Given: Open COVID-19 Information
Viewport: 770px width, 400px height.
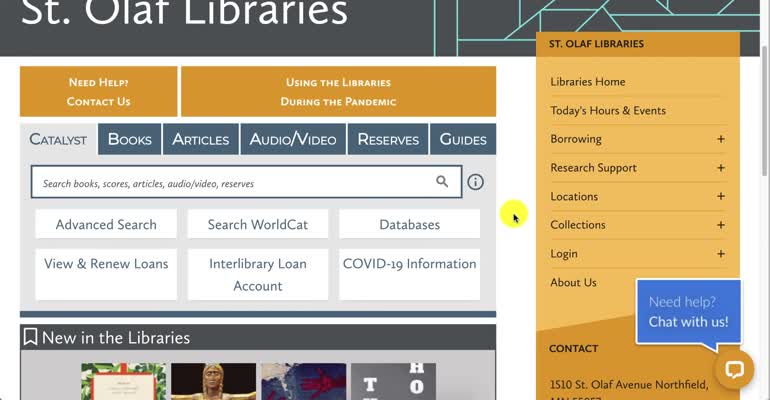Looking at the screenshot, I should [410, 274].
